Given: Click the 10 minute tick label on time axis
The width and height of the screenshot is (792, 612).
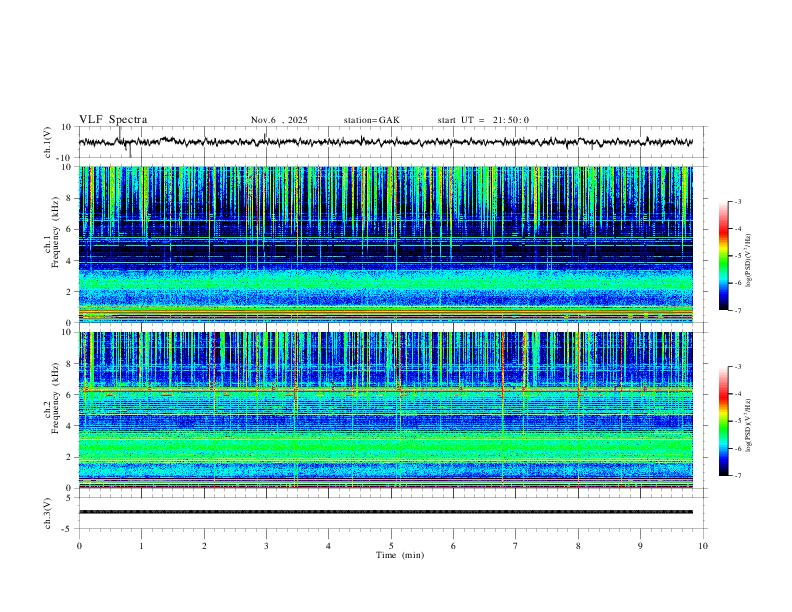Looking at the screenshot, I should click(x=703, y=545).
